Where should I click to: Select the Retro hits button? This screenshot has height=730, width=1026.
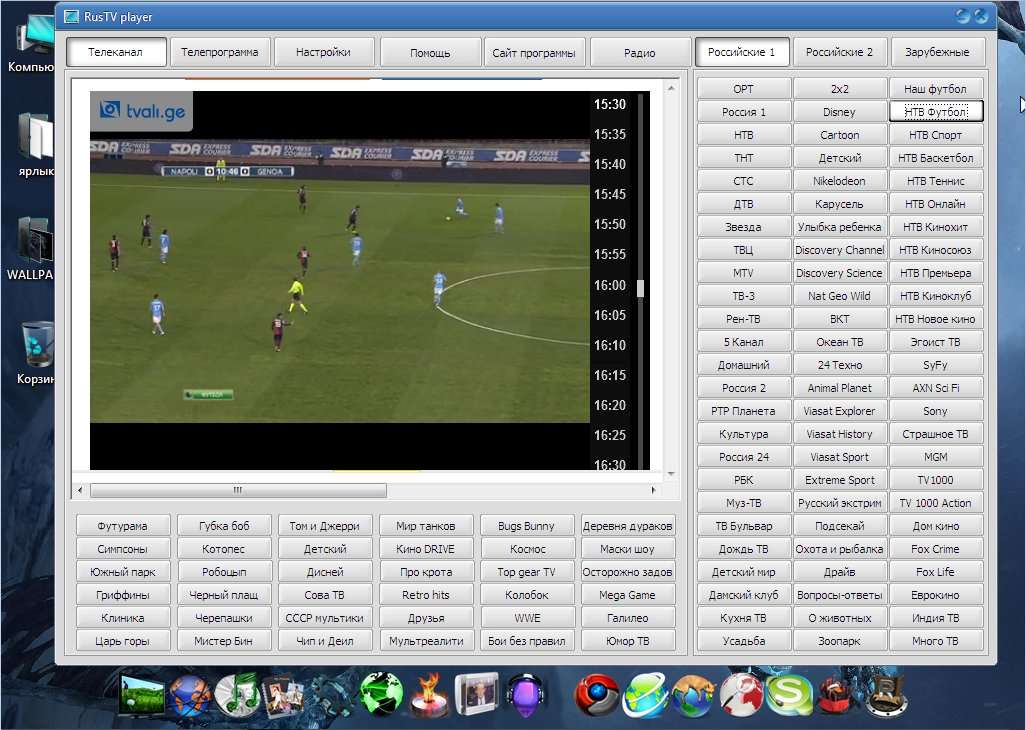(426, 595)
